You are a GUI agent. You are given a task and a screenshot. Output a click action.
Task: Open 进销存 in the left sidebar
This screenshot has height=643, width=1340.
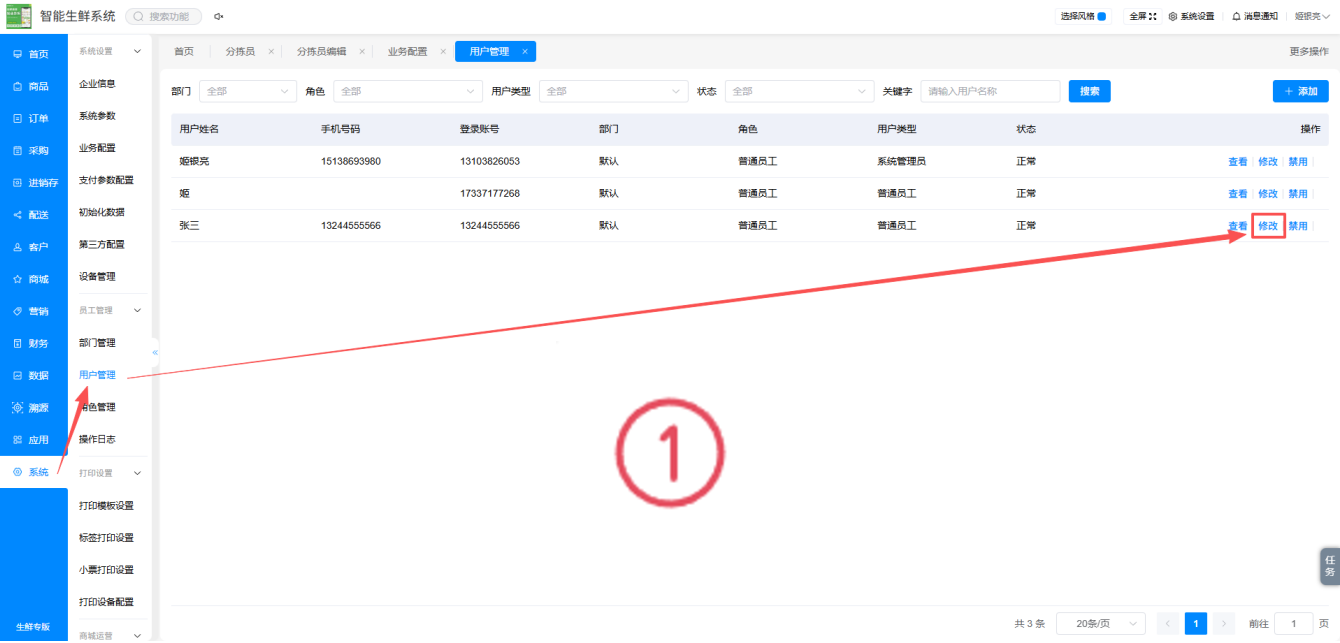point(34,183)
